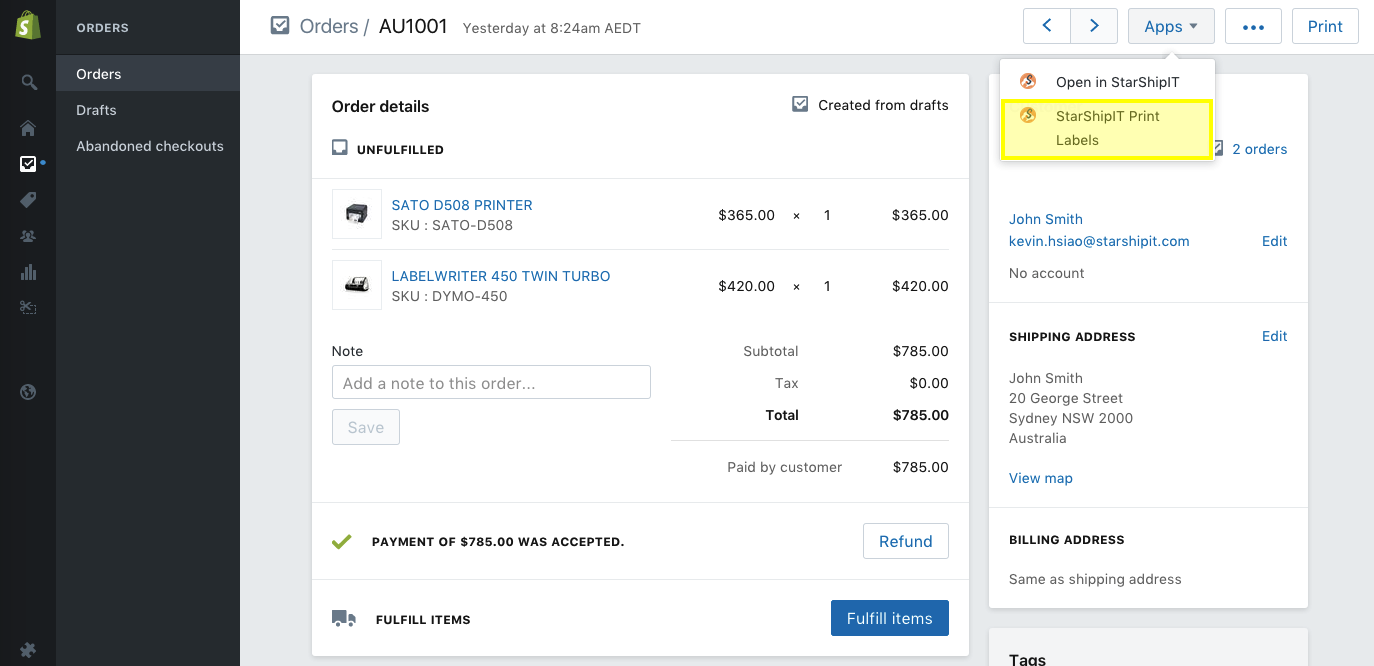Open the LABELWRITER 450 TWIN TURBO link
Image resolution: width=1374 pixels, height=666 pixels.
[x=500, y=276]
